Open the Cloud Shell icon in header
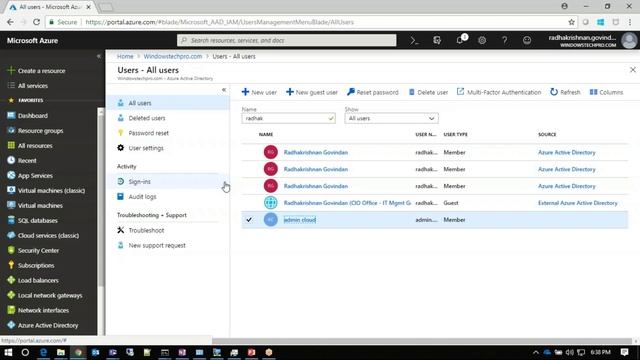The width and height of the screenshot is (640, 360). [414, 40]
